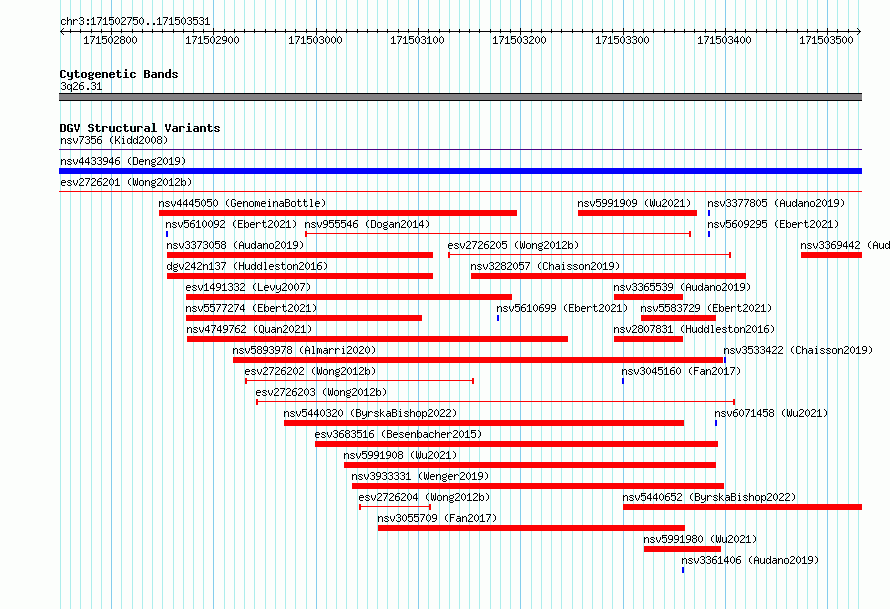Open the esv2726205 (Wong2012b) variant label

click(x=513, y=245)
